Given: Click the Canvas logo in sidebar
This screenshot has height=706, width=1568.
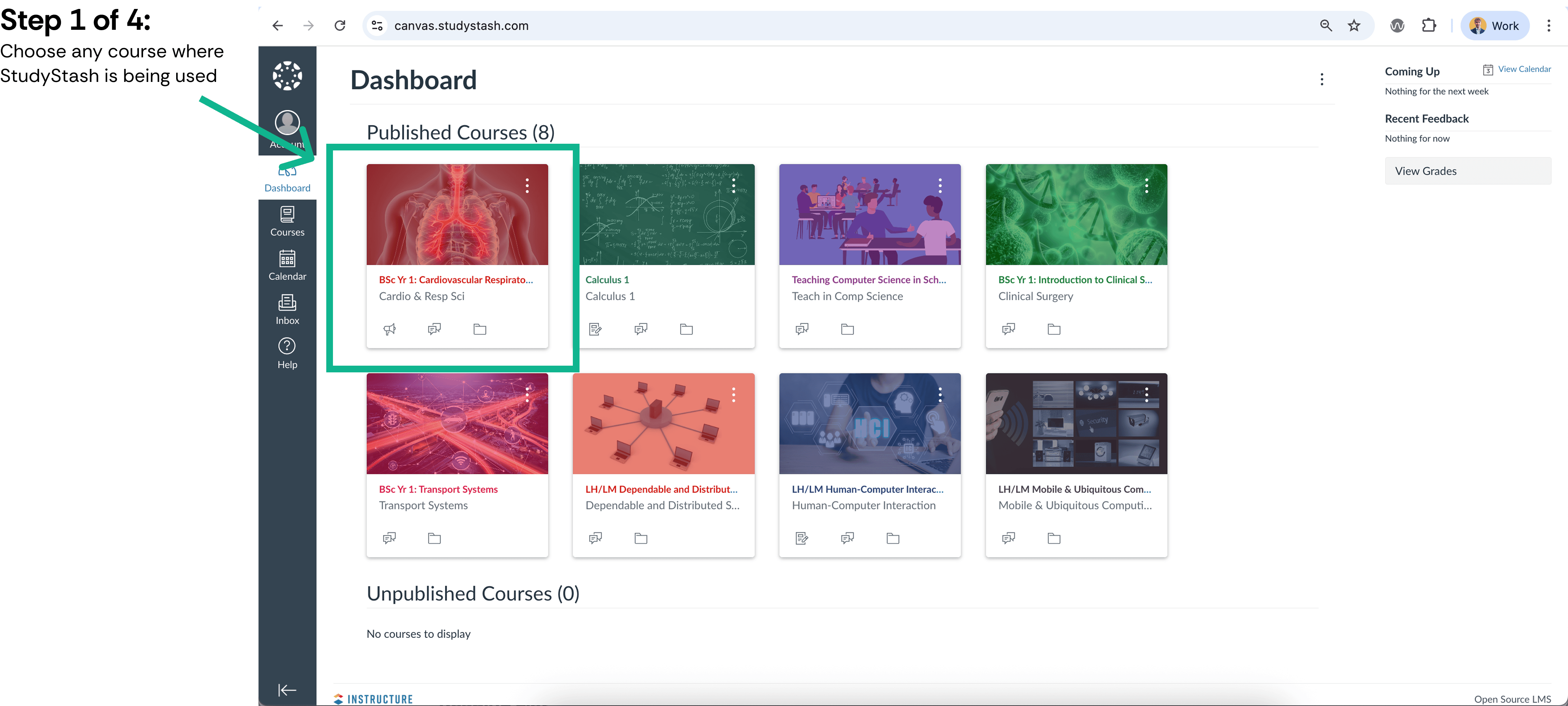Looking at the screenshot, I should (x=287, y=76).
